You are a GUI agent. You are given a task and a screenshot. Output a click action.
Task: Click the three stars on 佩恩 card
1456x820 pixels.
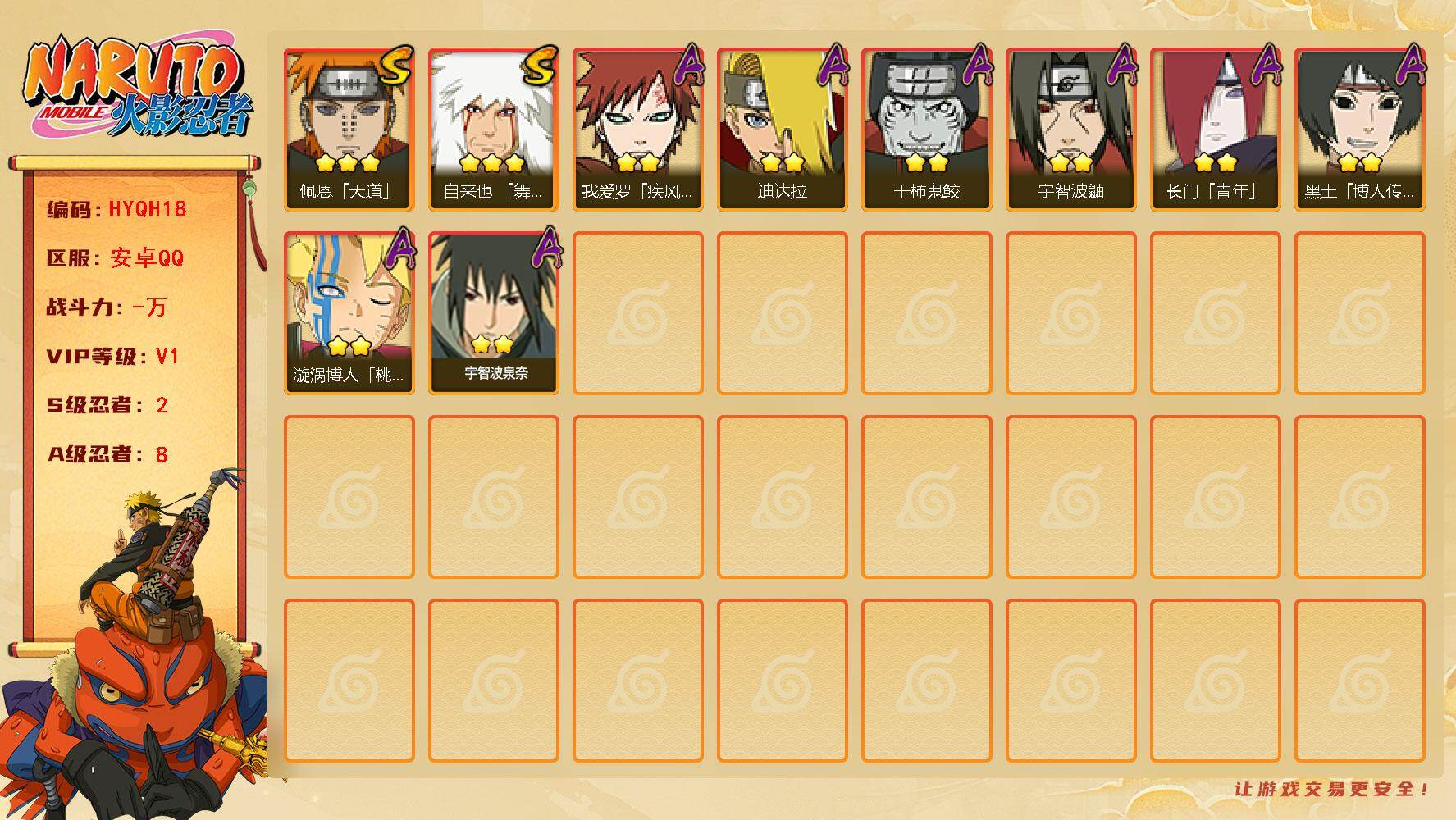348,162
